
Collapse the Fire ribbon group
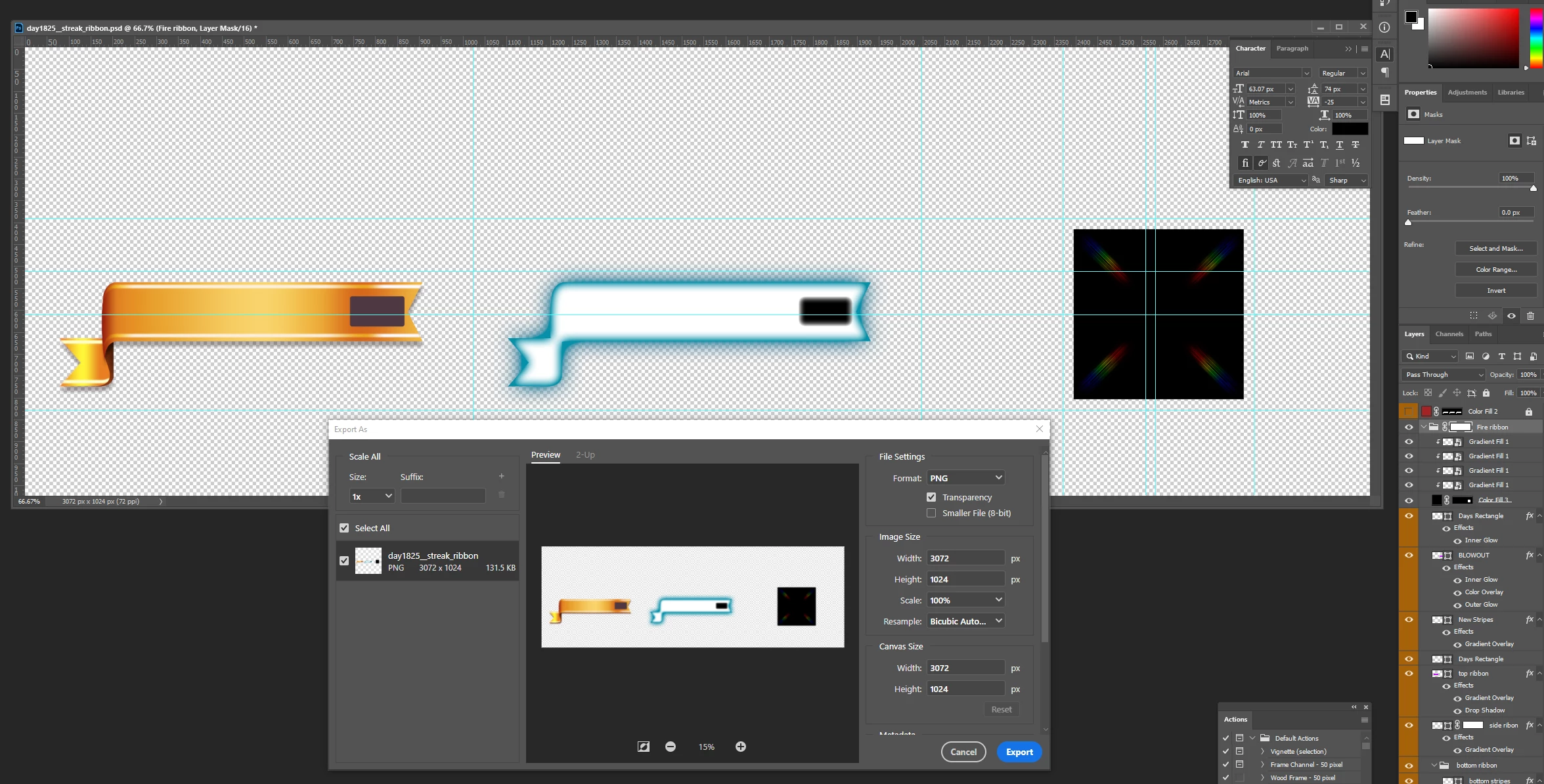1423,427
